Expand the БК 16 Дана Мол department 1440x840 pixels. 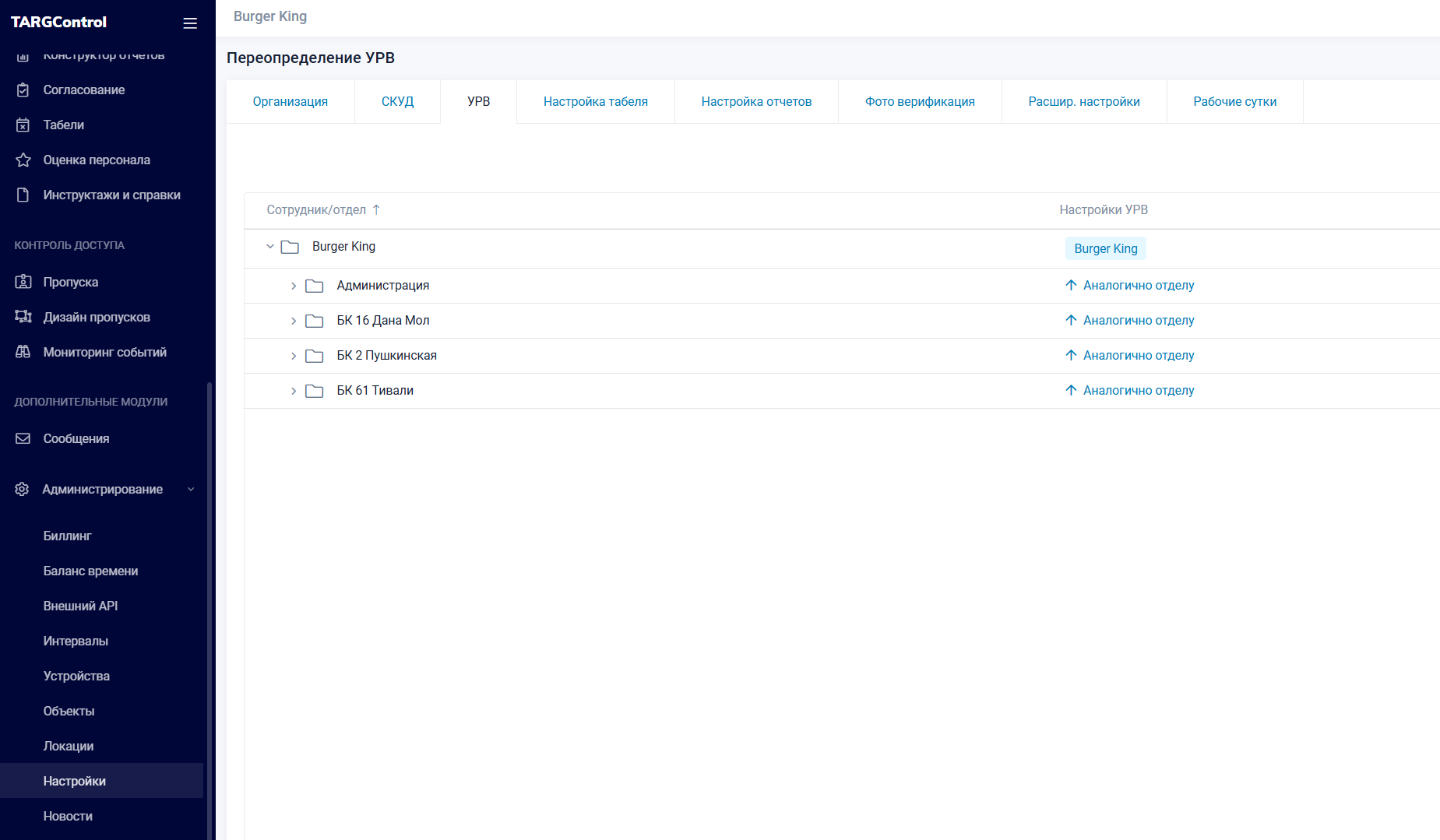pos(294,321)
